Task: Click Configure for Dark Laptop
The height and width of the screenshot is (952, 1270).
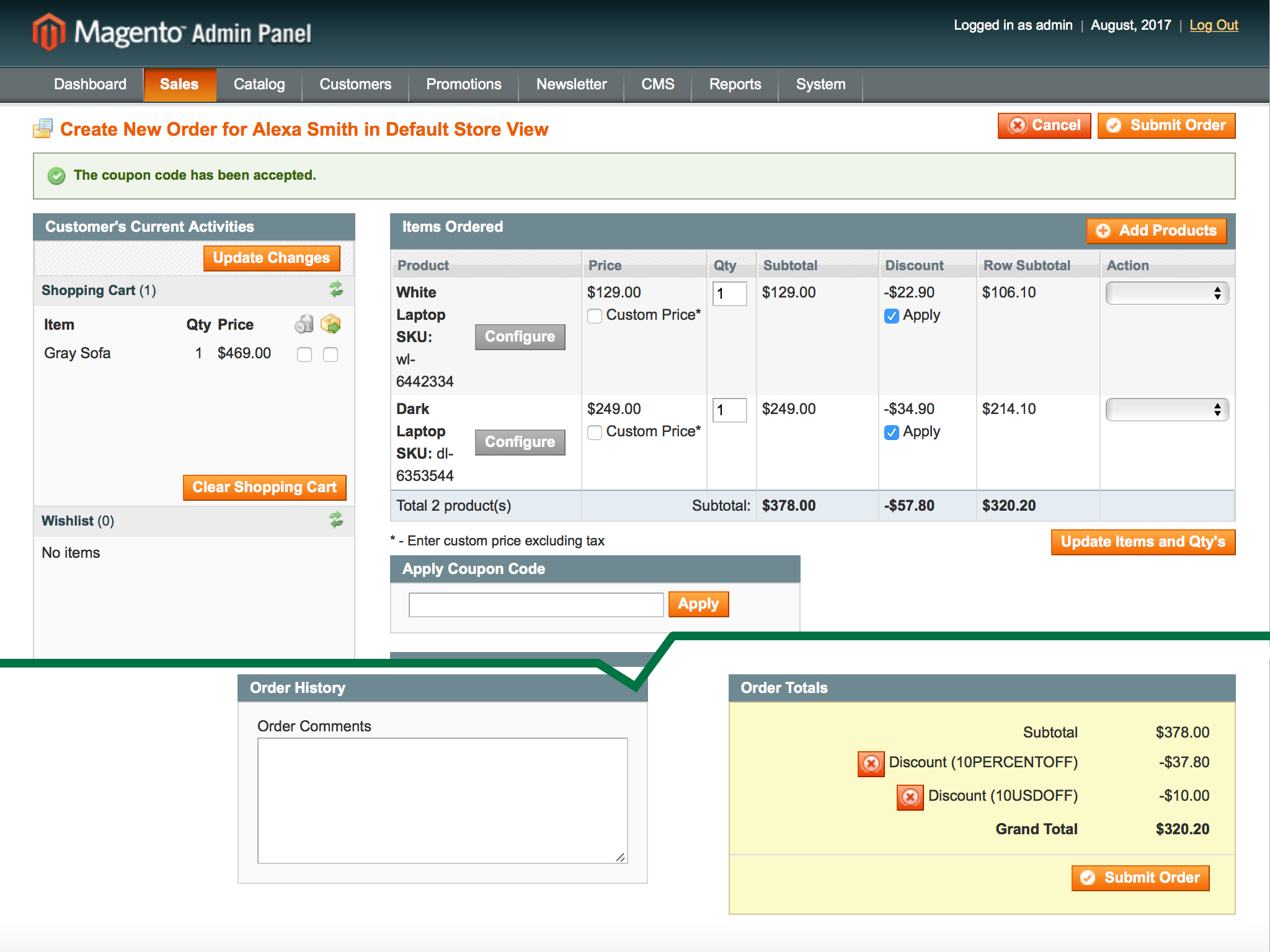Action: pos(520,442)
